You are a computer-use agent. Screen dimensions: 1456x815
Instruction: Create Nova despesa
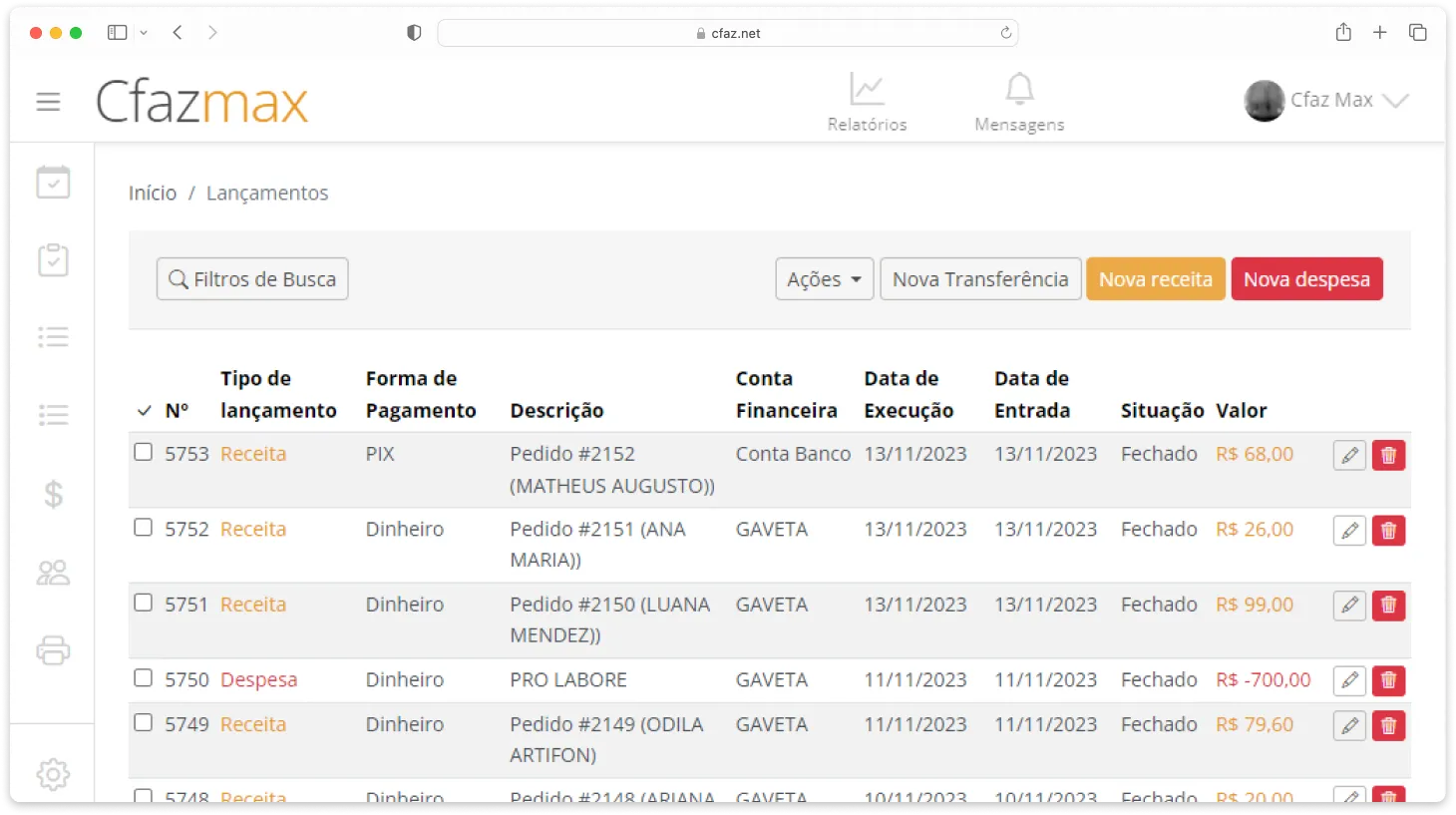click(x=1306, y=279)
